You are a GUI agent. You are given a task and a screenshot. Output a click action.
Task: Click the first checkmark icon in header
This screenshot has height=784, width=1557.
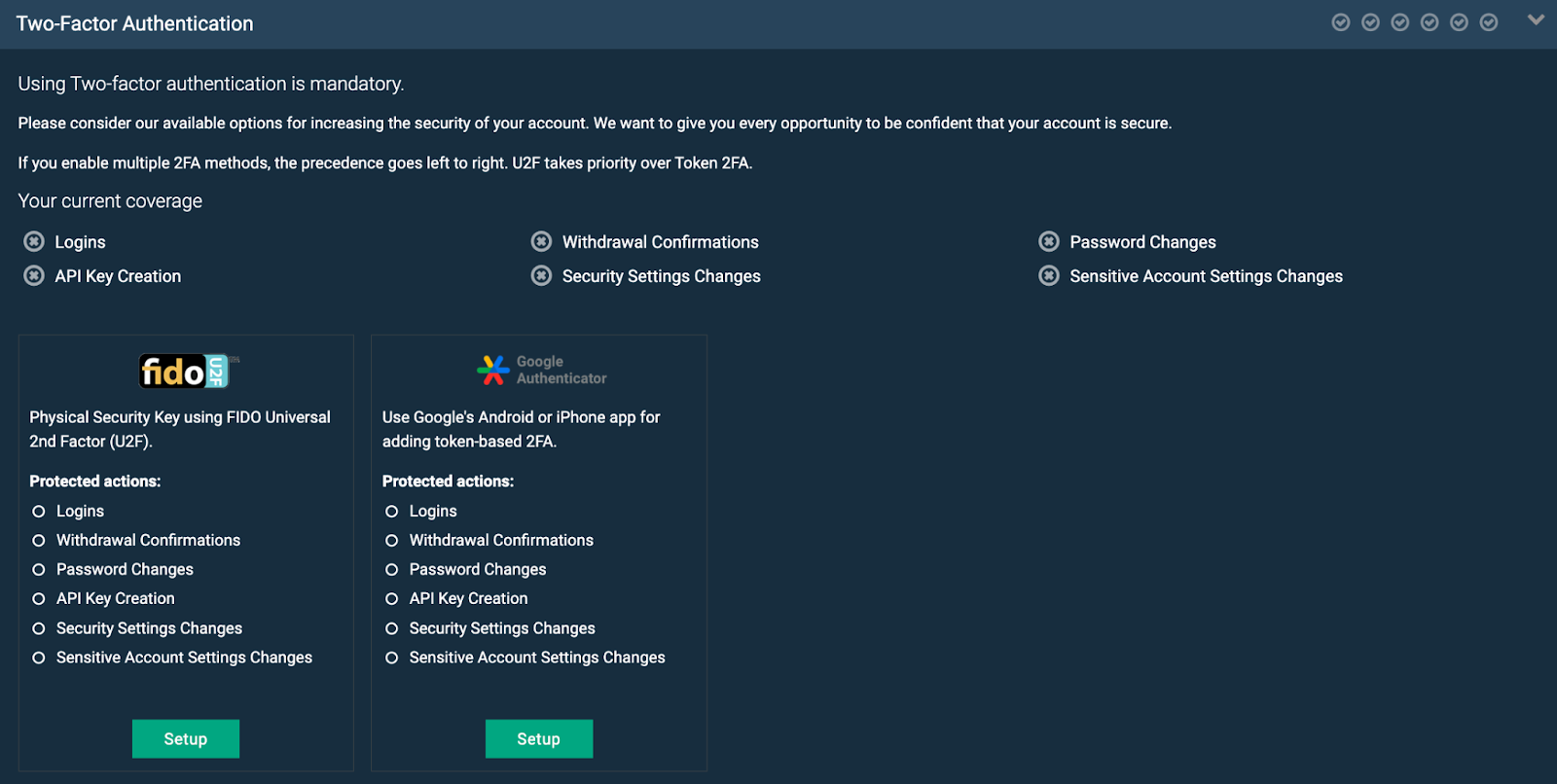point(1341,22)
